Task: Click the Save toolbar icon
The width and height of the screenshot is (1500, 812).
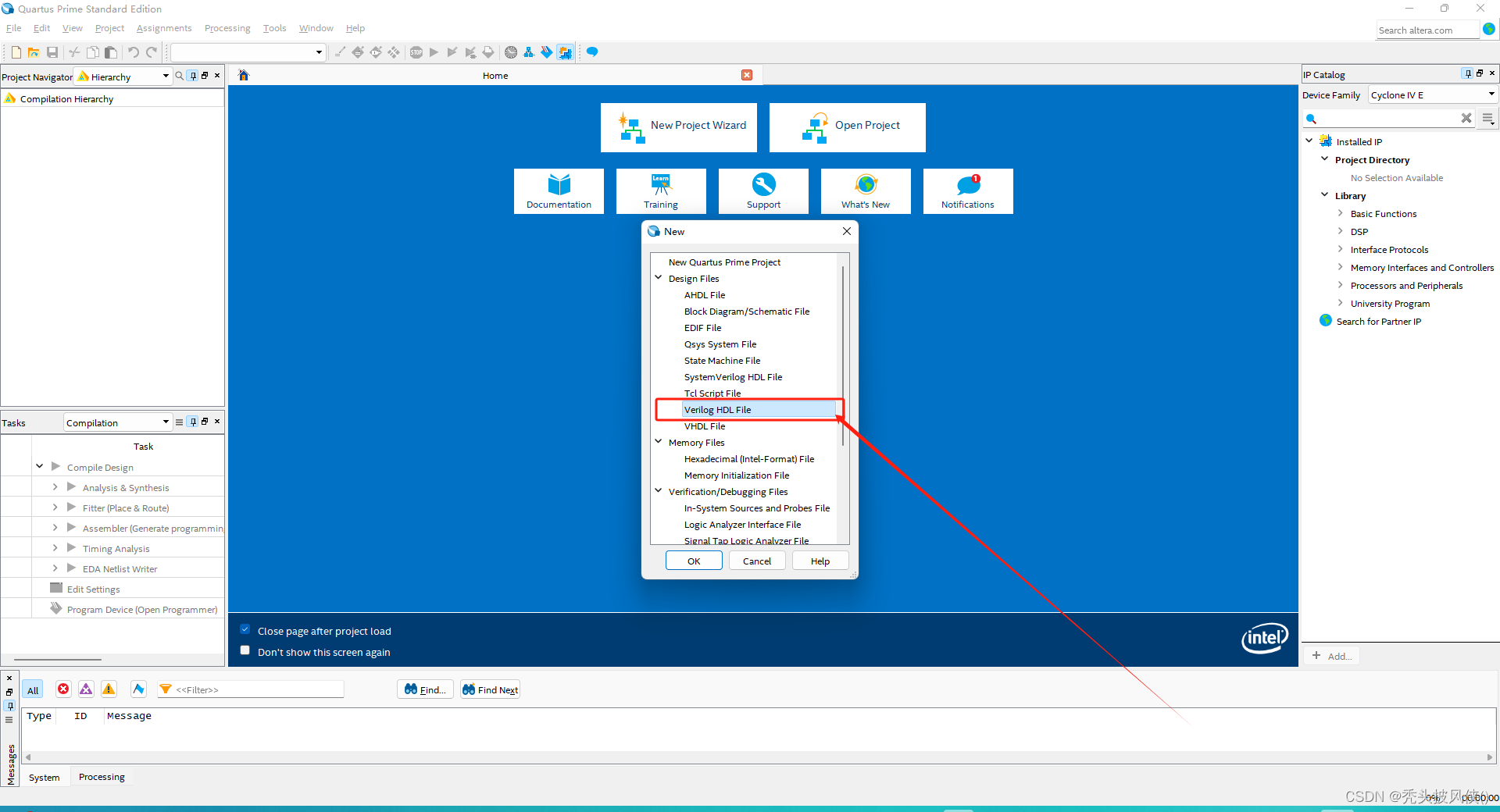Action: point(52,52)
